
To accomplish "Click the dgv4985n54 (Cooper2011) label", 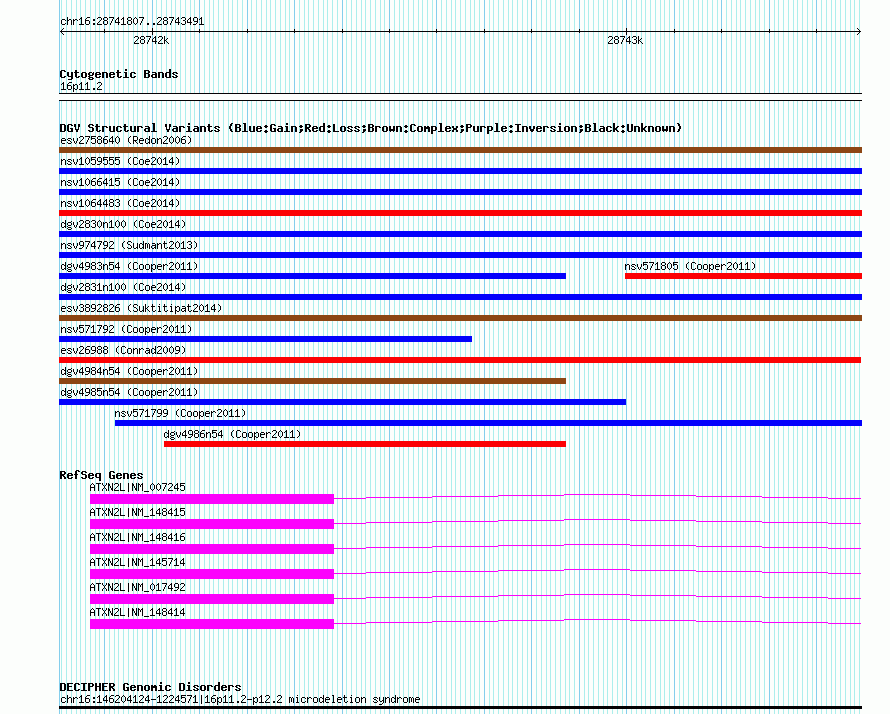I will coord(129,392).
